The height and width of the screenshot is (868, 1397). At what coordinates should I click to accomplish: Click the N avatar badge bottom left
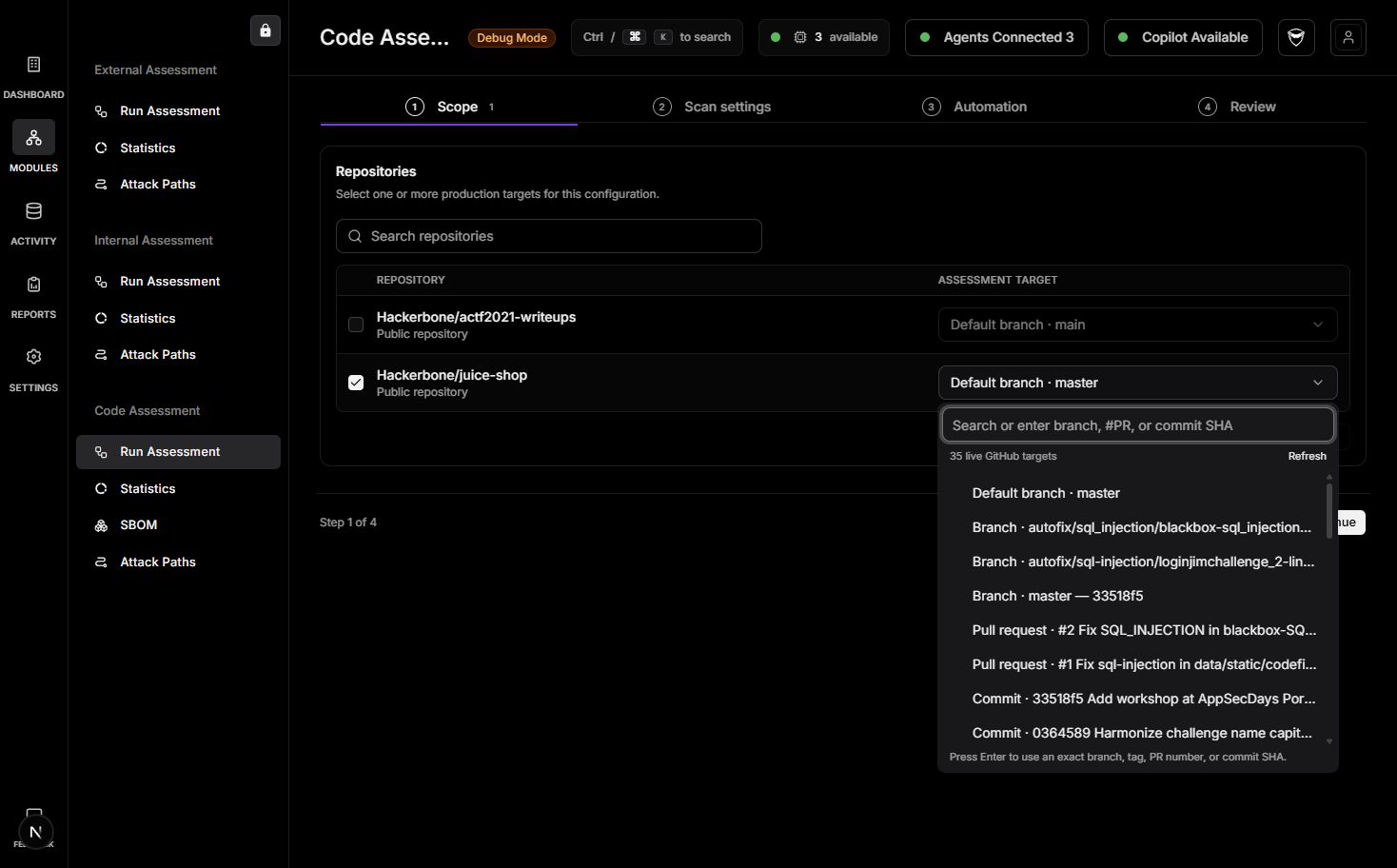click(35, 832)
